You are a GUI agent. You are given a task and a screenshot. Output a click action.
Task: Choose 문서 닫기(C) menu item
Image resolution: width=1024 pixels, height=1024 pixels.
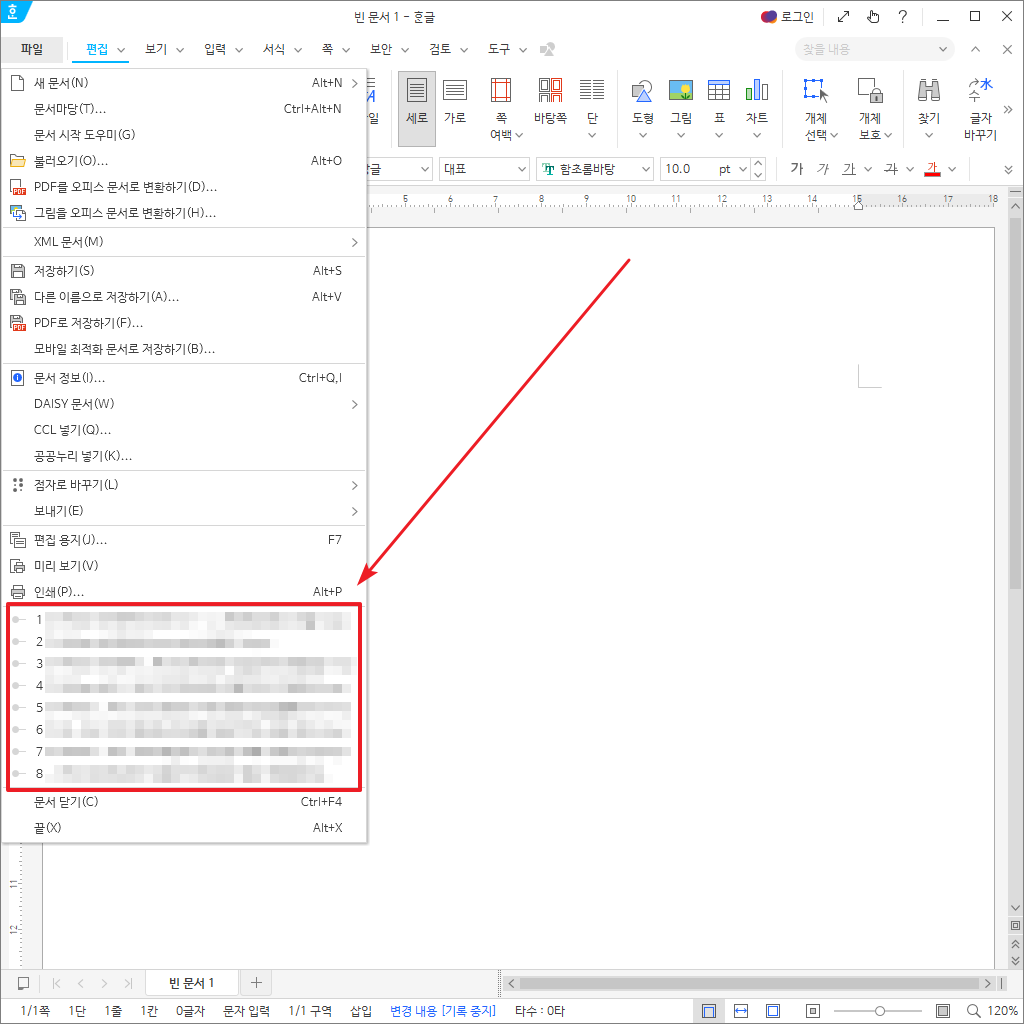[x=184, y=801]
